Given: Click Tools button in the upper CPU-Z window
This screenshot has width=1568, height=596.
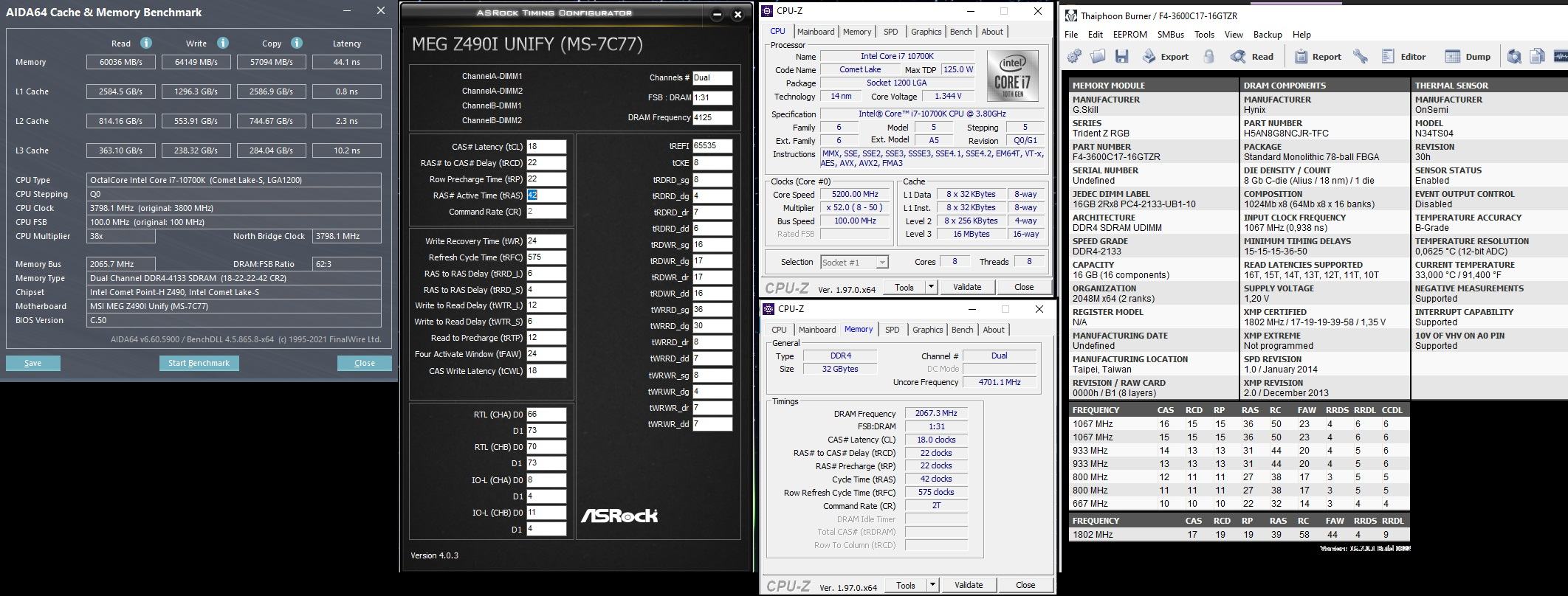Looking at the screenshot, I should 904,287.
